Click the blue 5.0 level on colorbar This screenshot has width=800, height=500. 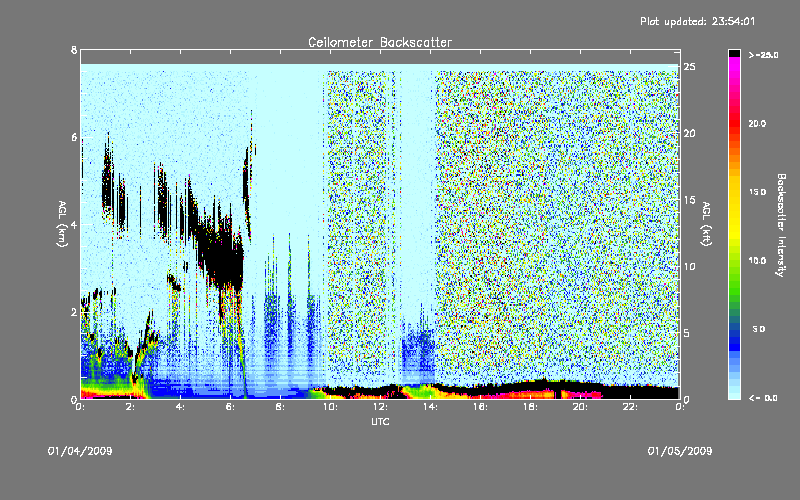734,329
